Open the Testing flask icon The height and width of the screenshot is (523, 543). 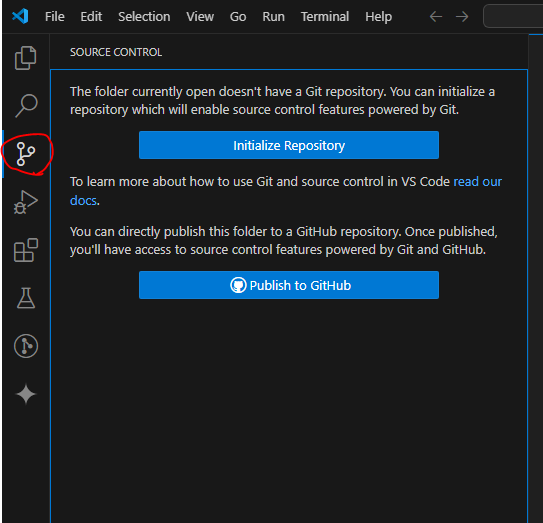[x=26, y=298]
